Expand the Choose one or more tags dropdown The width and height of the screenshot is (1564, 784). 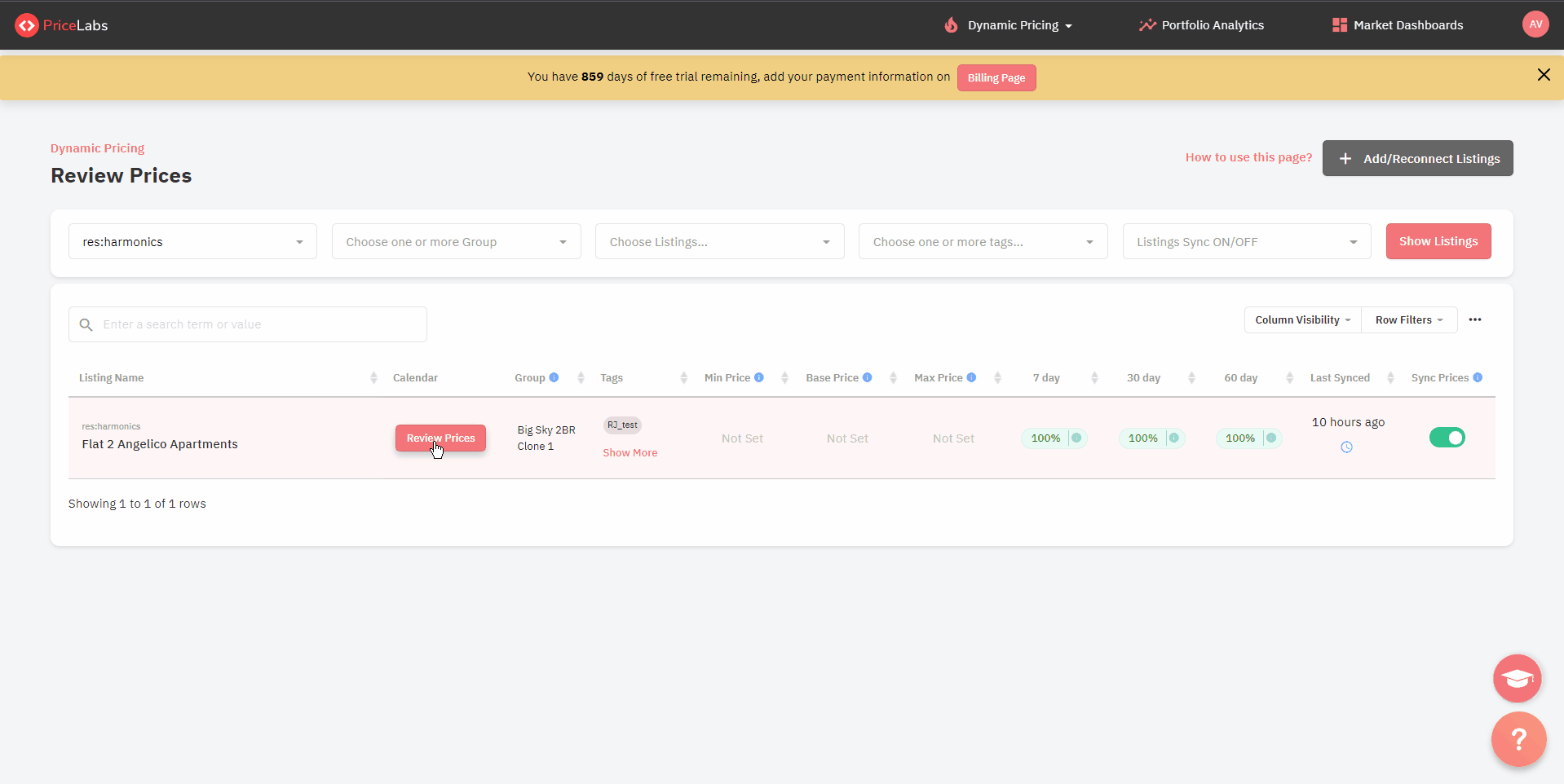tap(983, 241)
